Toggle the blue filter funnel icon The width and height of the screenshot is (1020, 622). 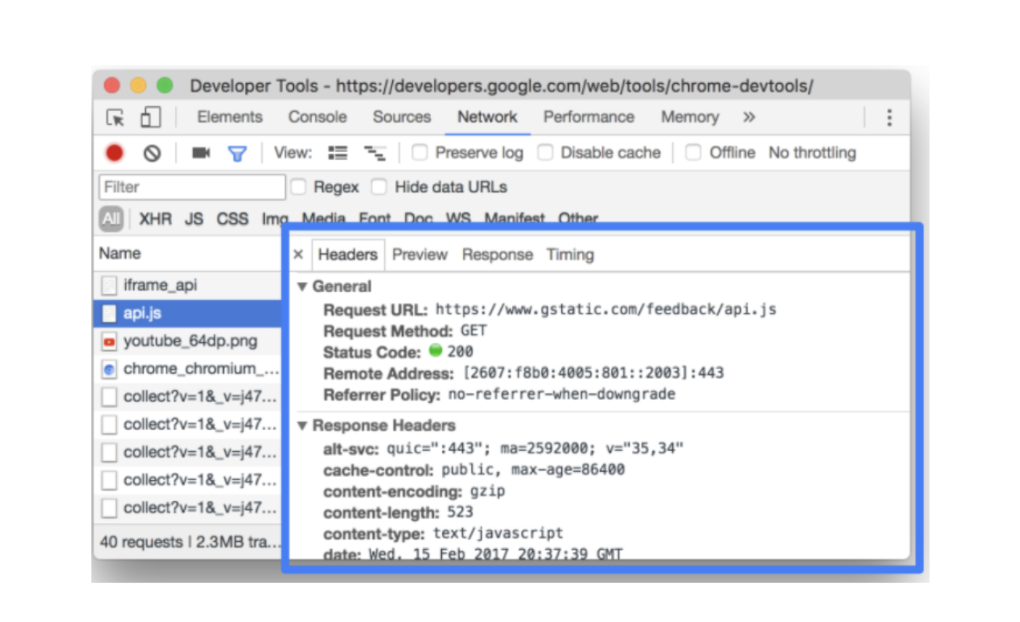pyautogui.click(x=237, y=153)
